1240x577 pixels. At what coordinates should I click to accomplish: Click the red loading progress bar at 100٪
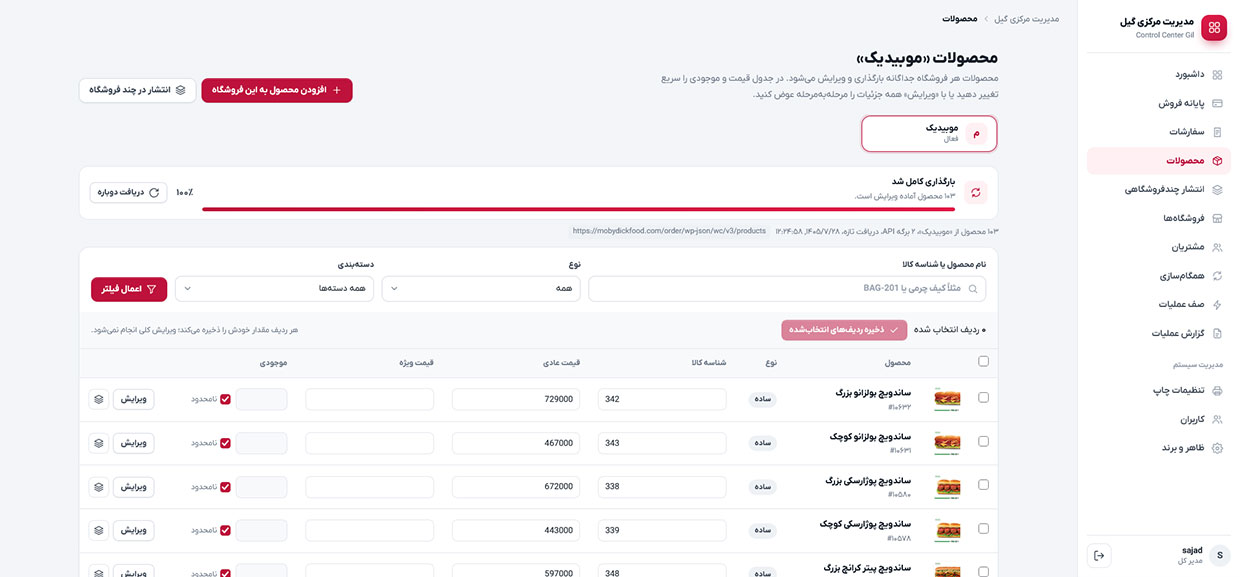point(579,209)
